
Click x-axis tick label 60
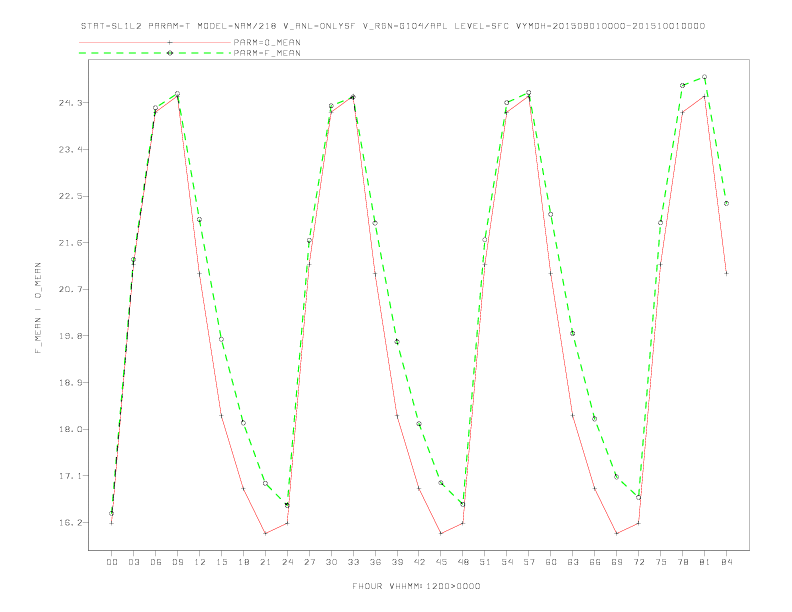tap(551, 562)
